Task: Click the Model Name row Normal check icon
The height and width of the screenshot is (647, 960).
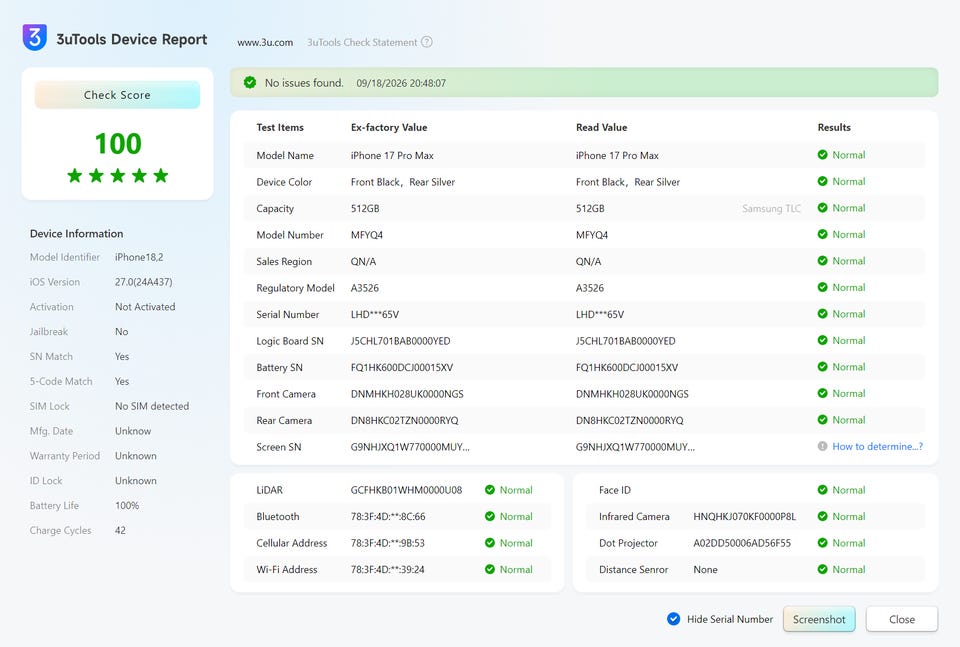Action: [822, 155]
